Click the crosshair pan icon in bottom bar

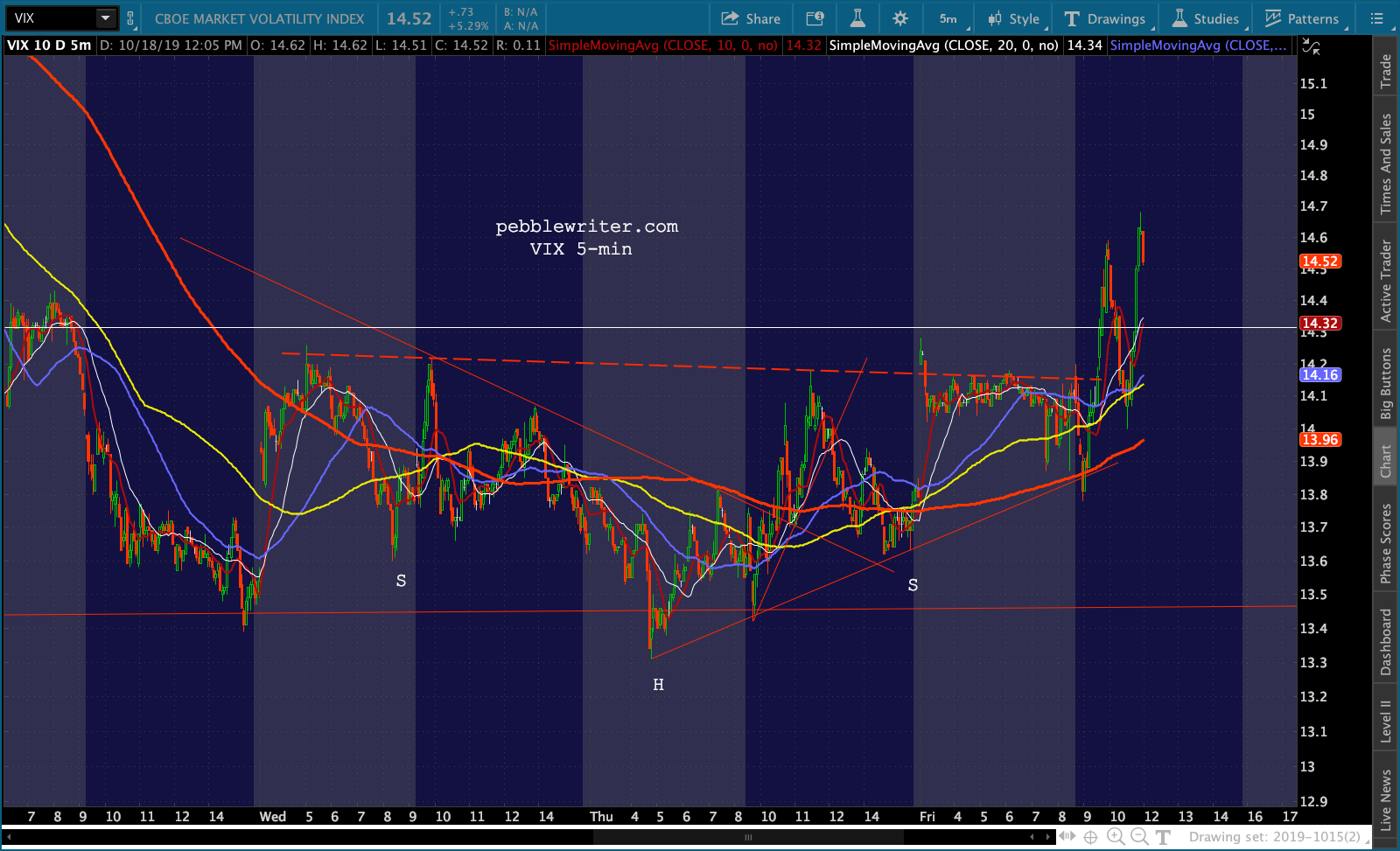click(x=1090, y=837)
